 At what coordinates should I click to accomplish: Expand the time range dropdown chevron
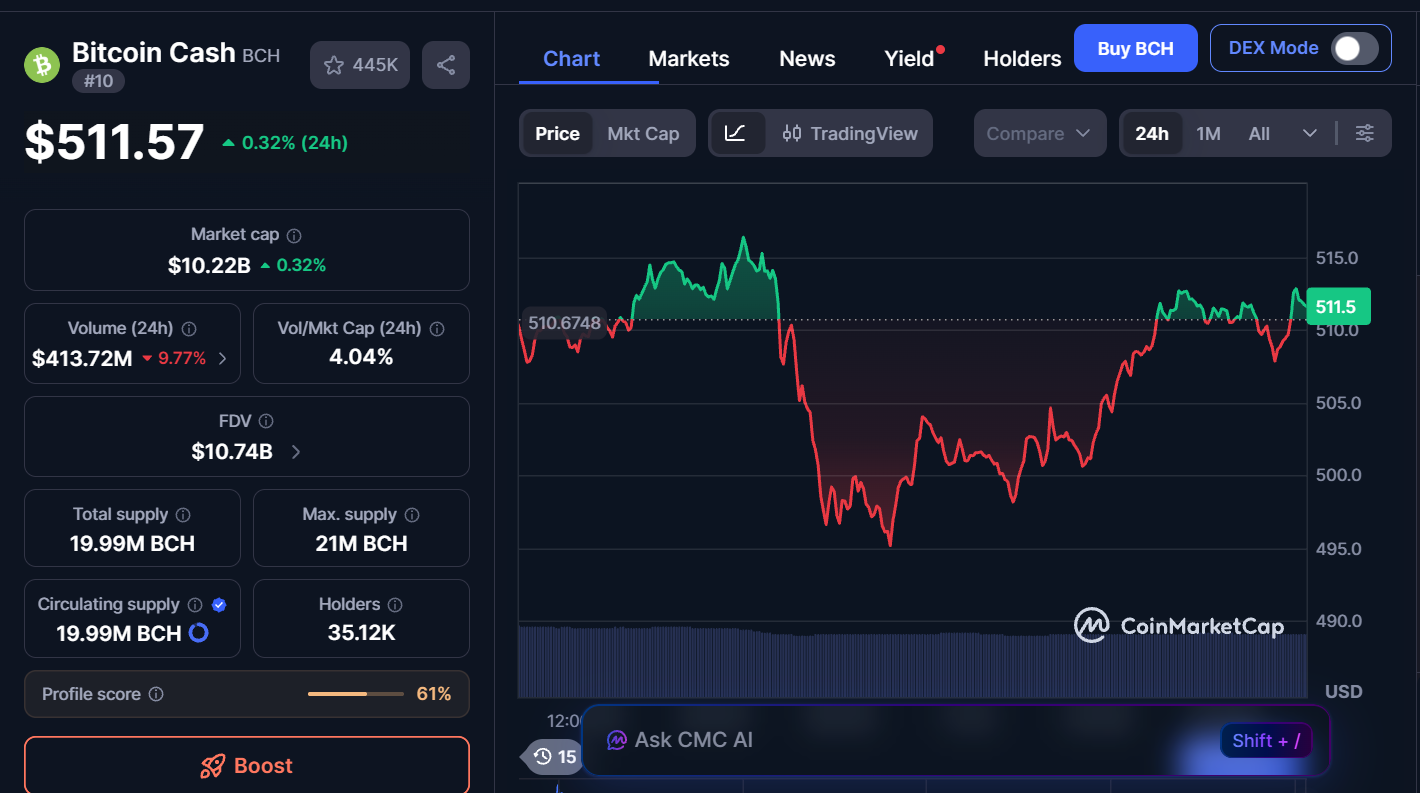(x=1310, y=133)
